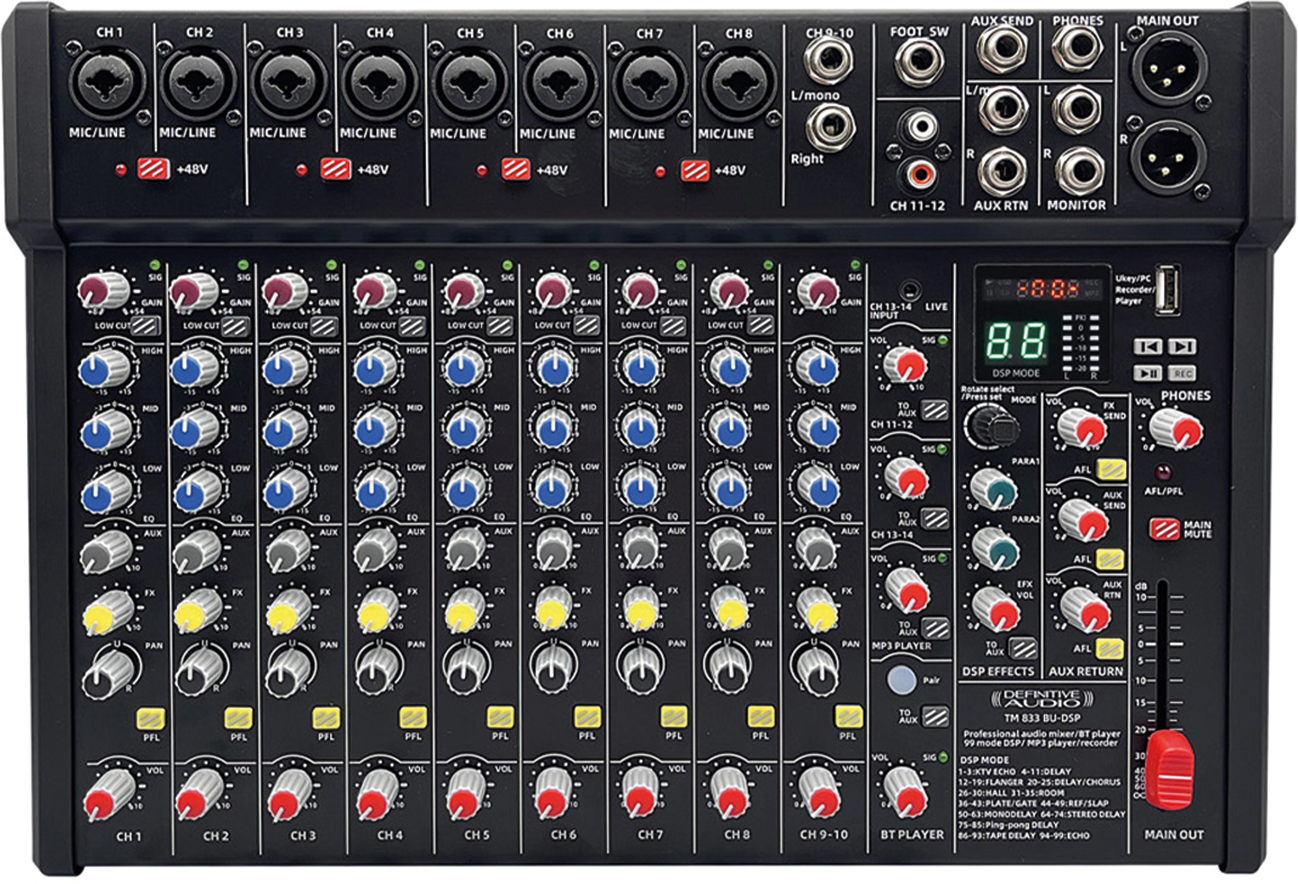Activate the red MAIN MUTE button
The height and width of the screenshot is (884, 1298).
(x=1165, y=529)
